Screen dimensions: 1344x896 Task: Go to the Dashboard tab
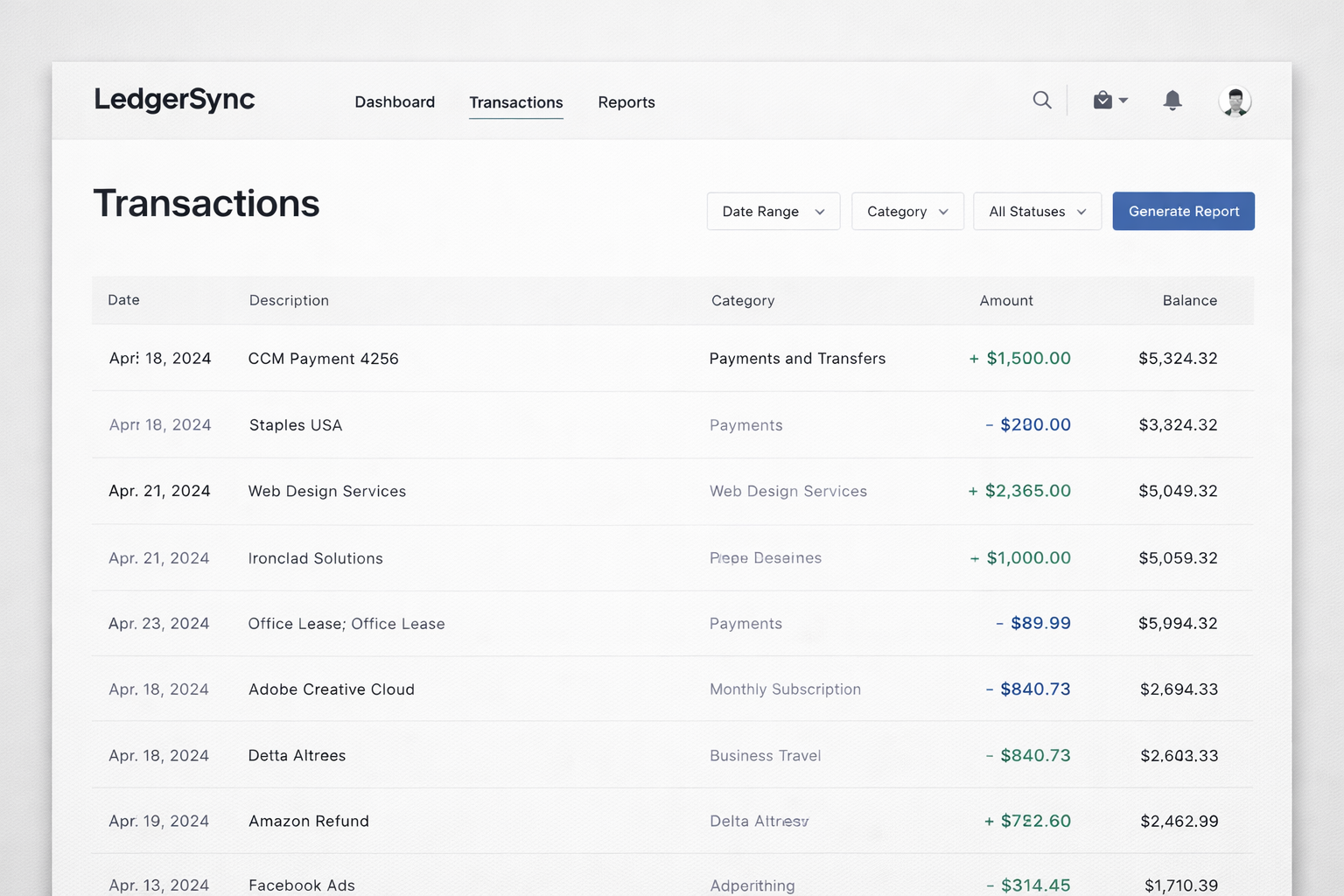click(395, 102)
